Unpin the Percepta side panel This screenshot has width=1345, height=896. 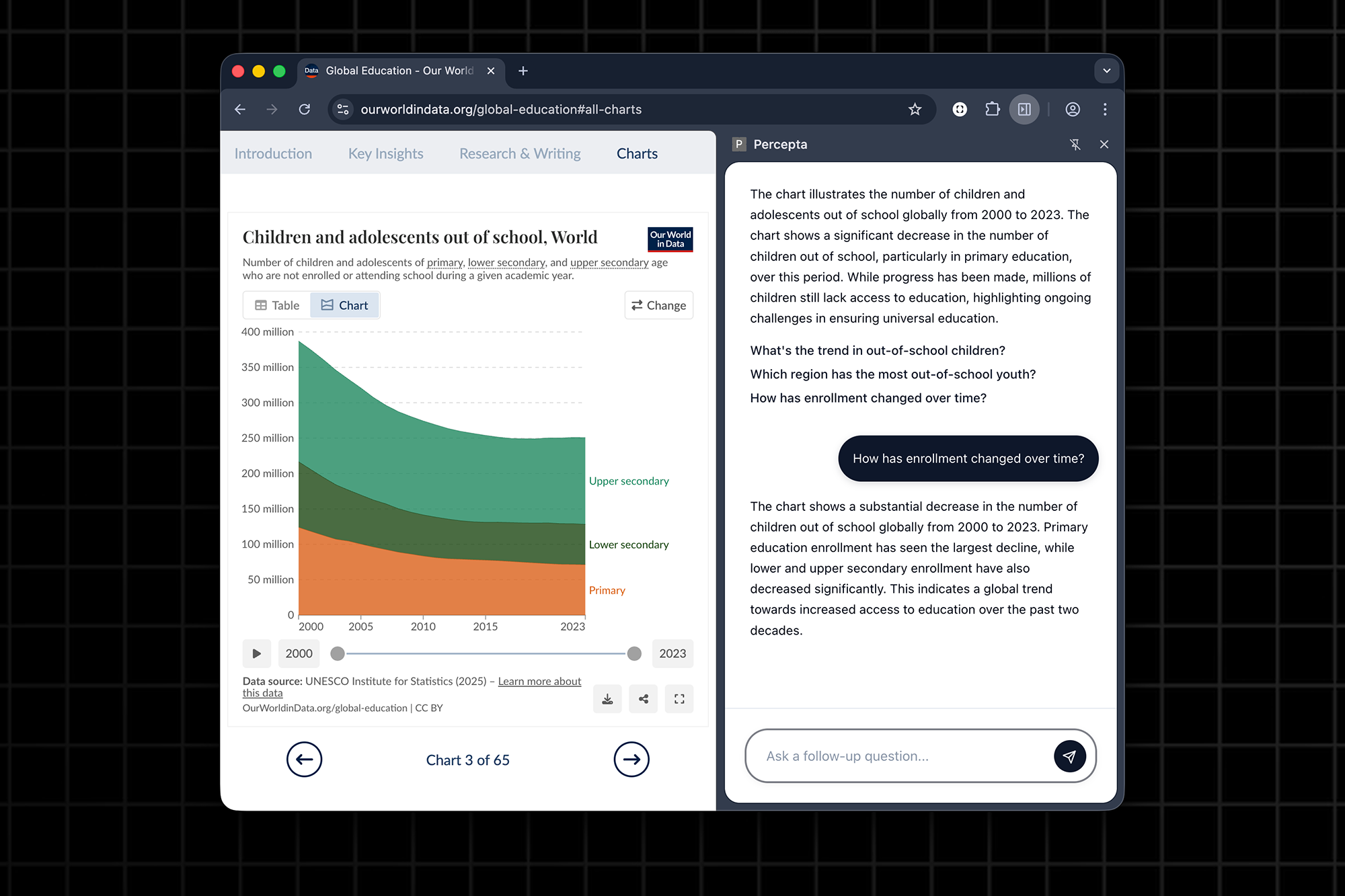pyautogui.click(x=1075, y=145)
